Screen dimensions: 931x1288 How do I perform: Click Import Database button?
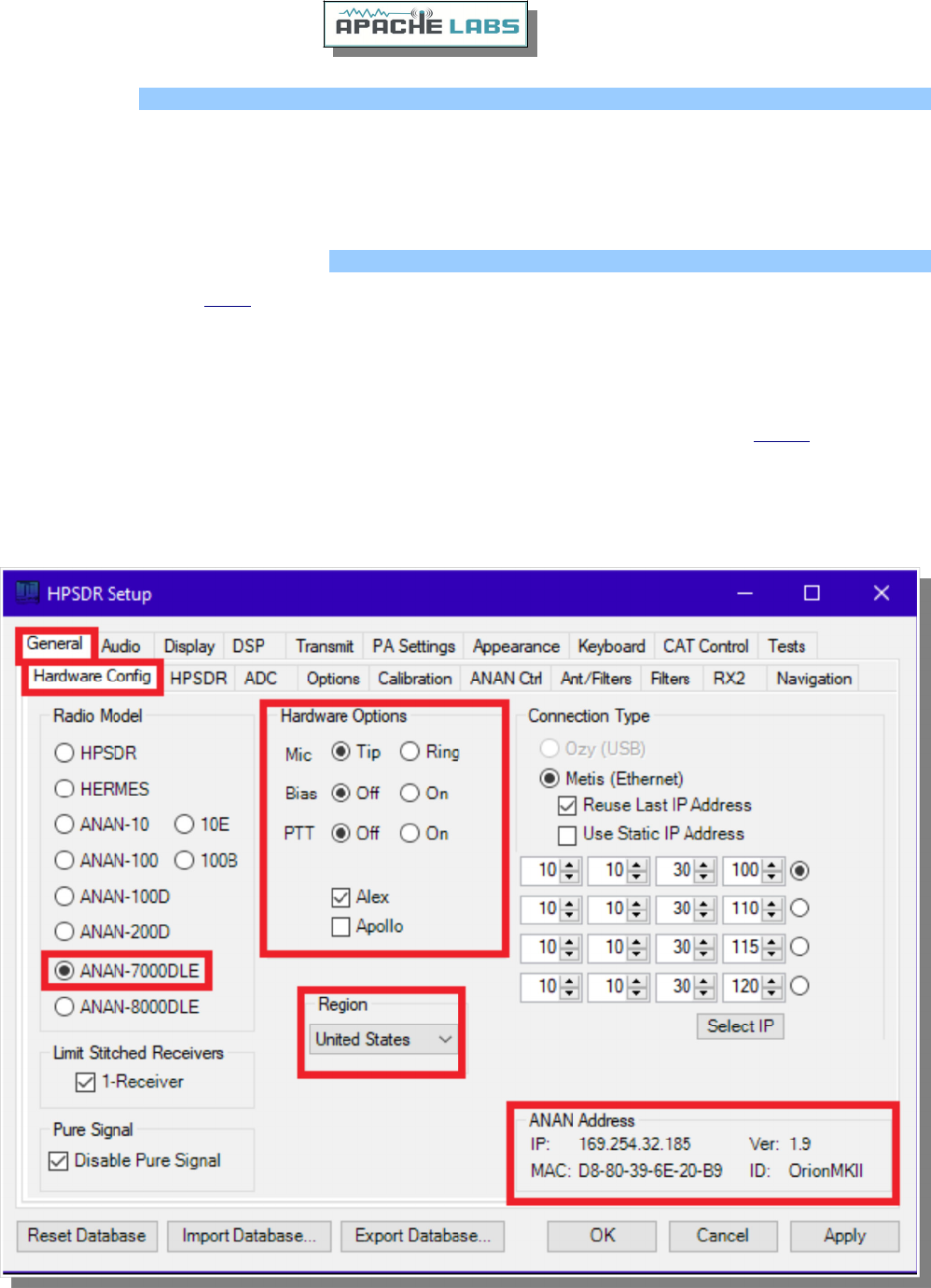click(249, 1236)
